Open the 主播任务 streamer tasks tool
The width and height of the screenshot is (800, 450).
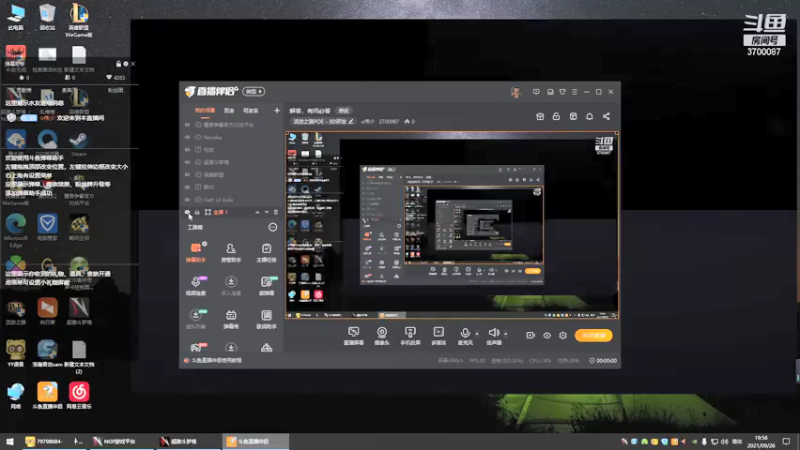pos(266,253)
